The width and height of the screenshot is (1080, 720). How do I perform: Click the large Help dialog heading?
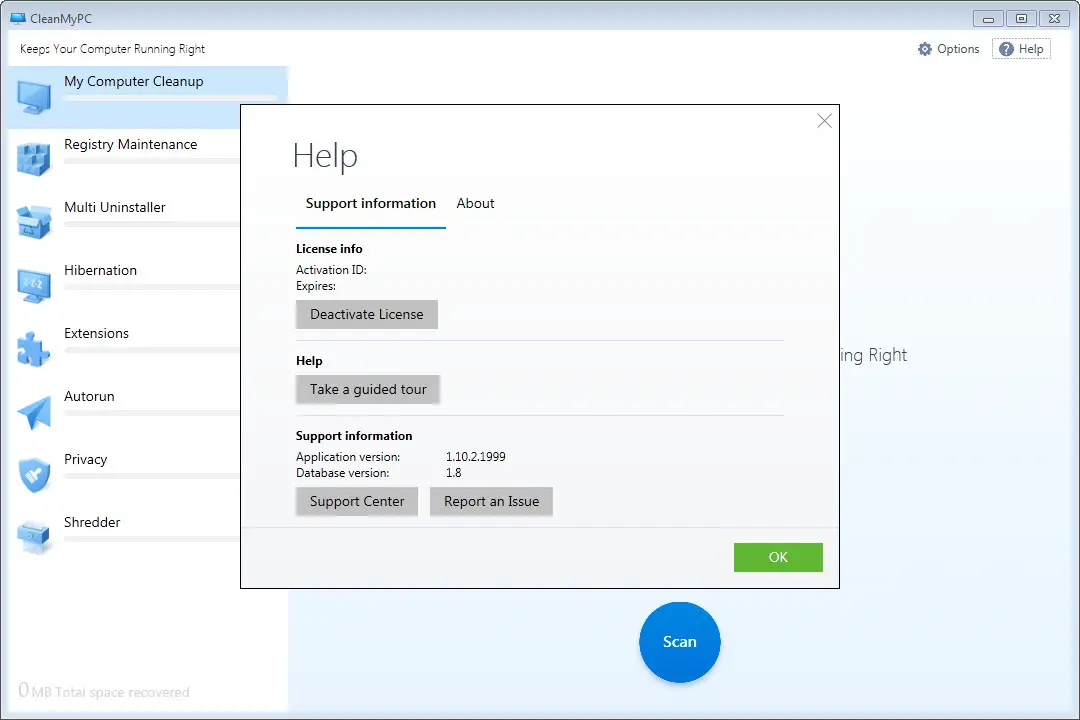325,156
